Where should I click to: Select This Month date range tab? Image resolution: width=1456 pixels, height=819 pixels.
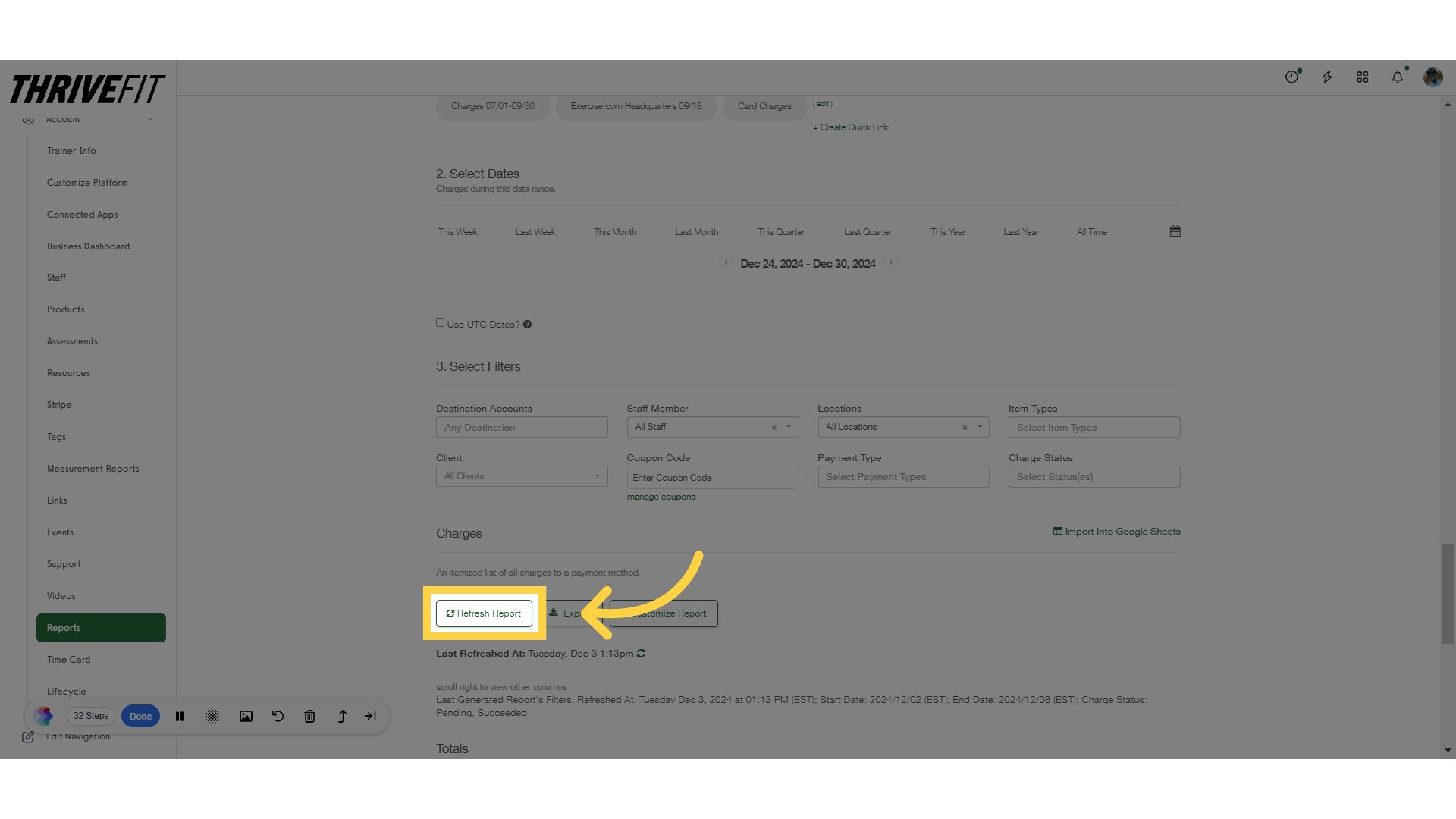point(615,231)
